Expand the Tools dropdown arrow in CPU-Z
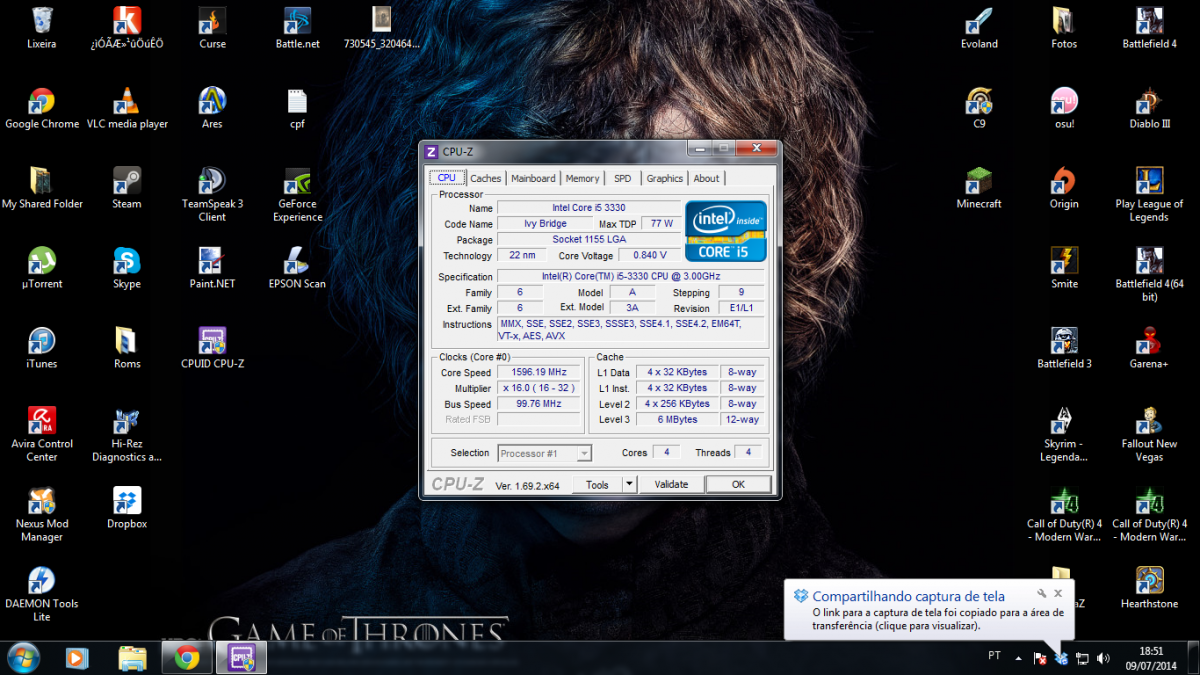This screenshot has width=1200, height=675. tap(629, 484)
